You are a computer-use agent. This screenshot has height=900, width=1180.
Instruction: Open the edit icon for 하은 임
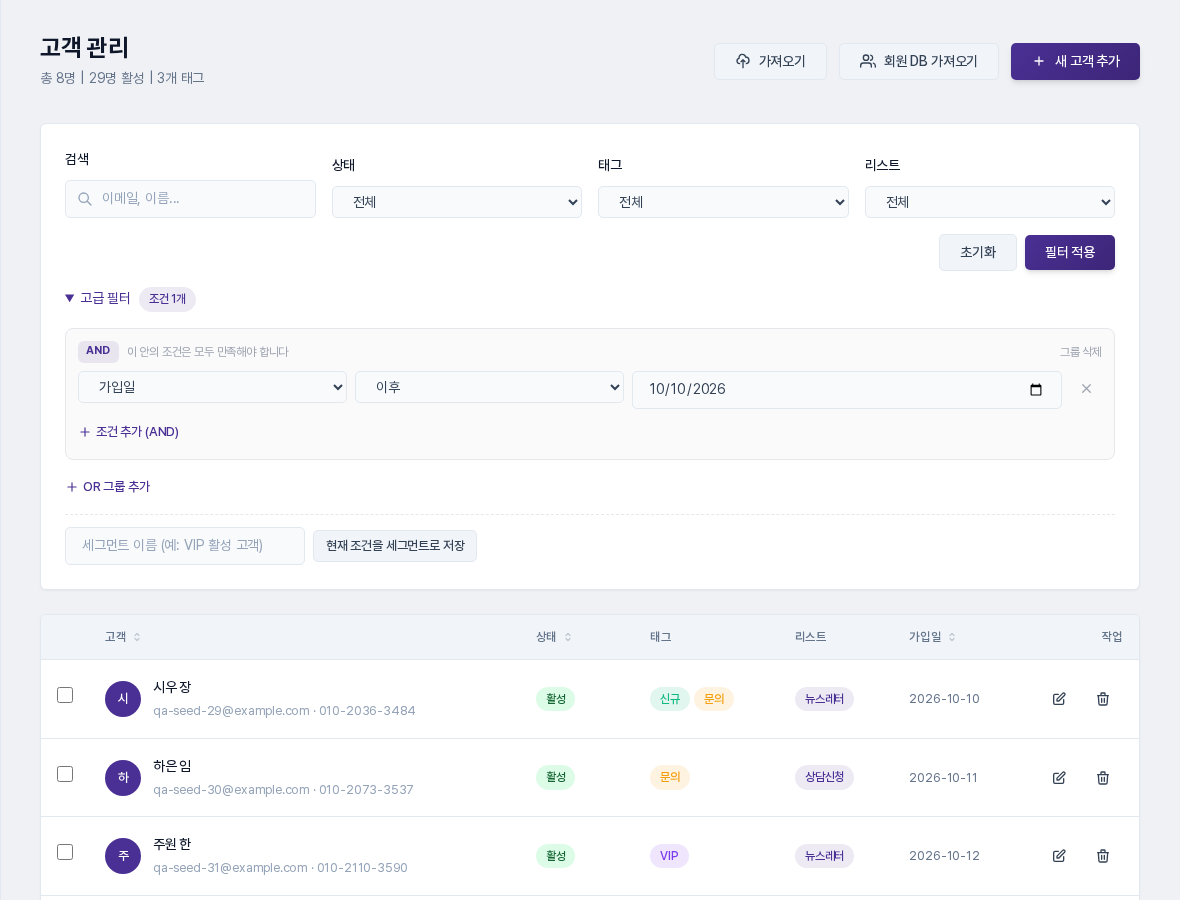tap(1059, 777)
